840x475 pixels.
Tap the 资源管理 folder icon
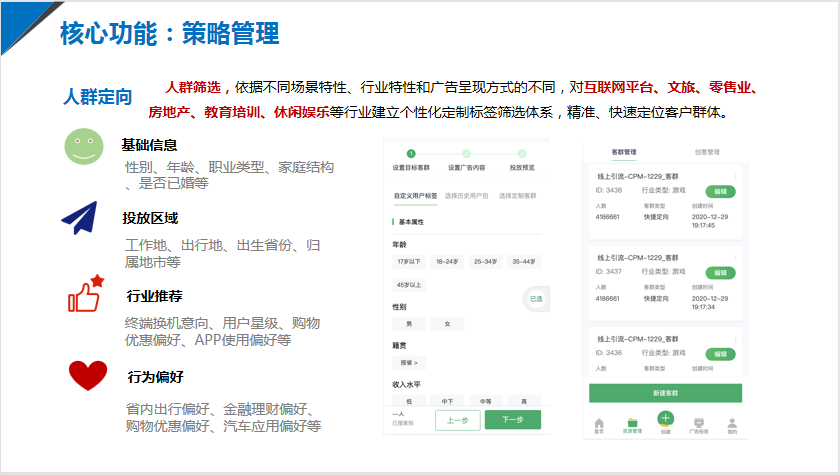click(x=631, y=424)
